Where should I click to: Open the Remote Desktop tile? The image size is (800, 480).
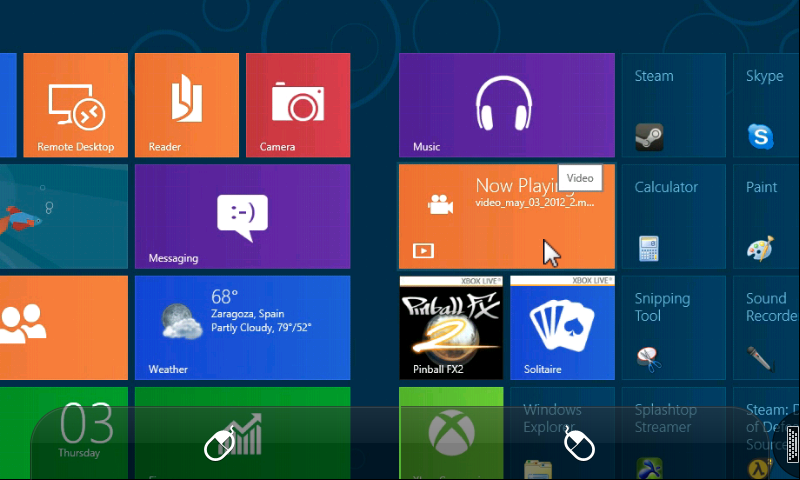coord(76,105)
